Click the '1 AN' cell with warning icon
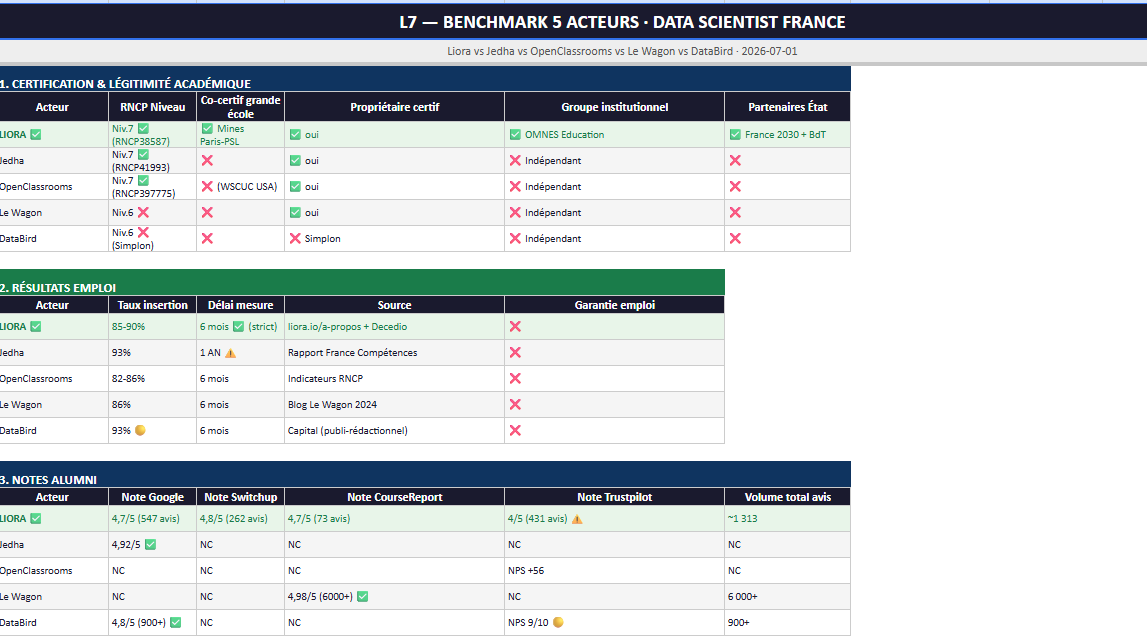 [240, 353]
